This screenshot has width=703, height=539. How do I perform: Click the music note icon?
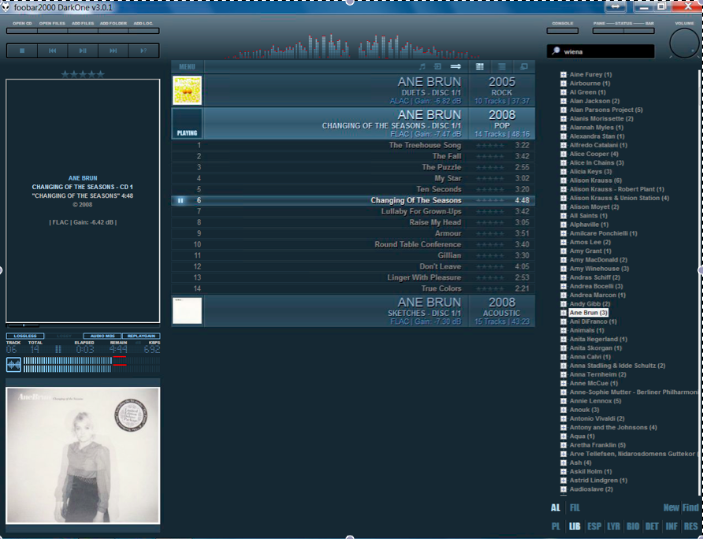point(422,67)
